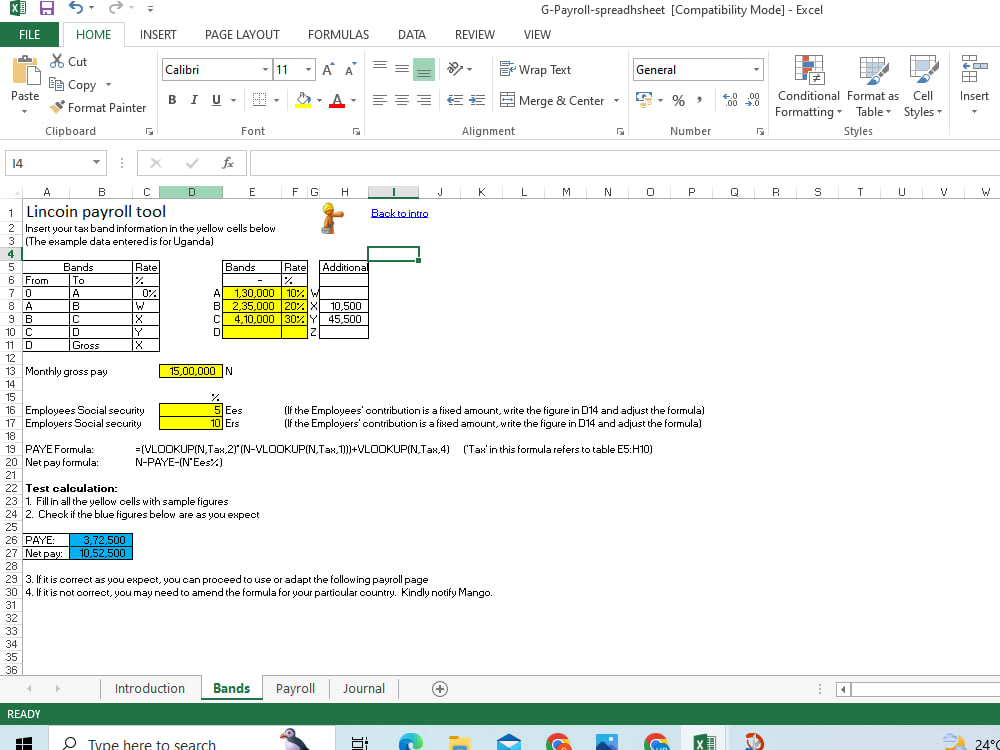Switch to DATA ribbon tab
Screen dimensions: 1000x750
coord(411,34)
